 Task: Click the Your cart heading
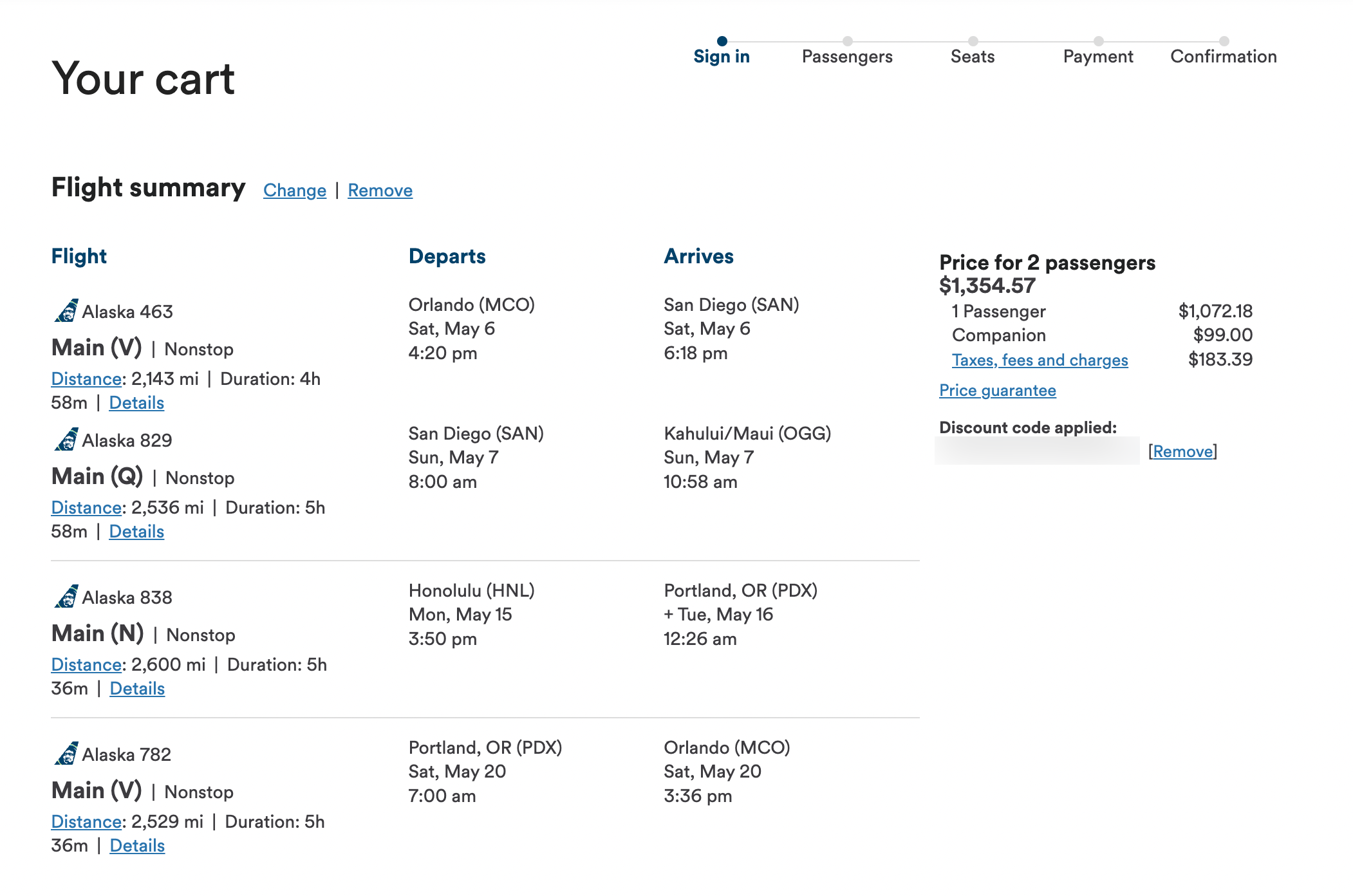(x=143, y=79)
